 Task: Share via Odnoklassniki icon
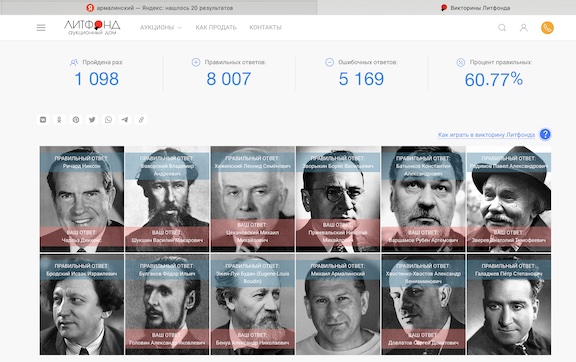(x=59, y=120)
